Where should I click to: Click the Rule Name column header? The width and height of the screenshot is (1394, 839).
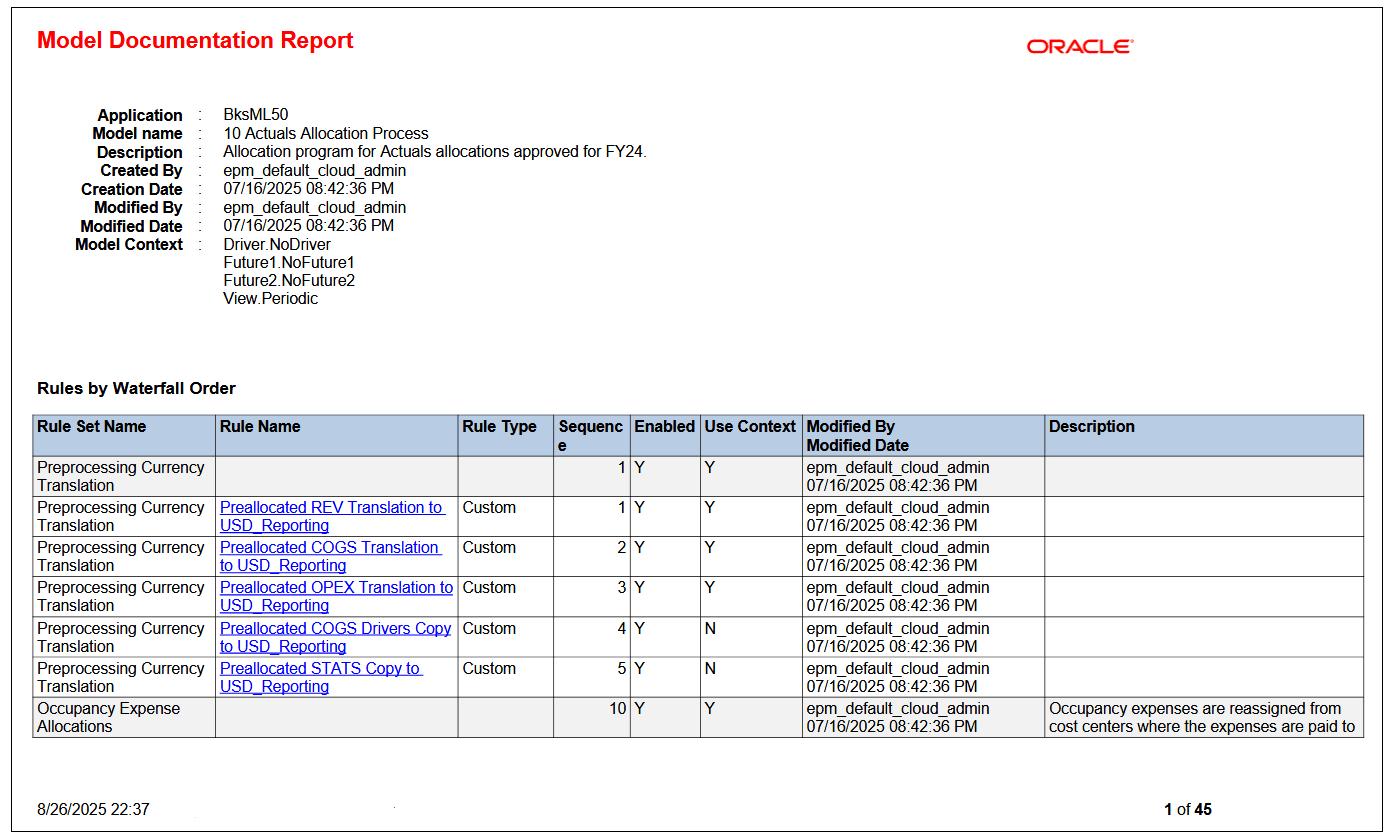pos(261,426)
